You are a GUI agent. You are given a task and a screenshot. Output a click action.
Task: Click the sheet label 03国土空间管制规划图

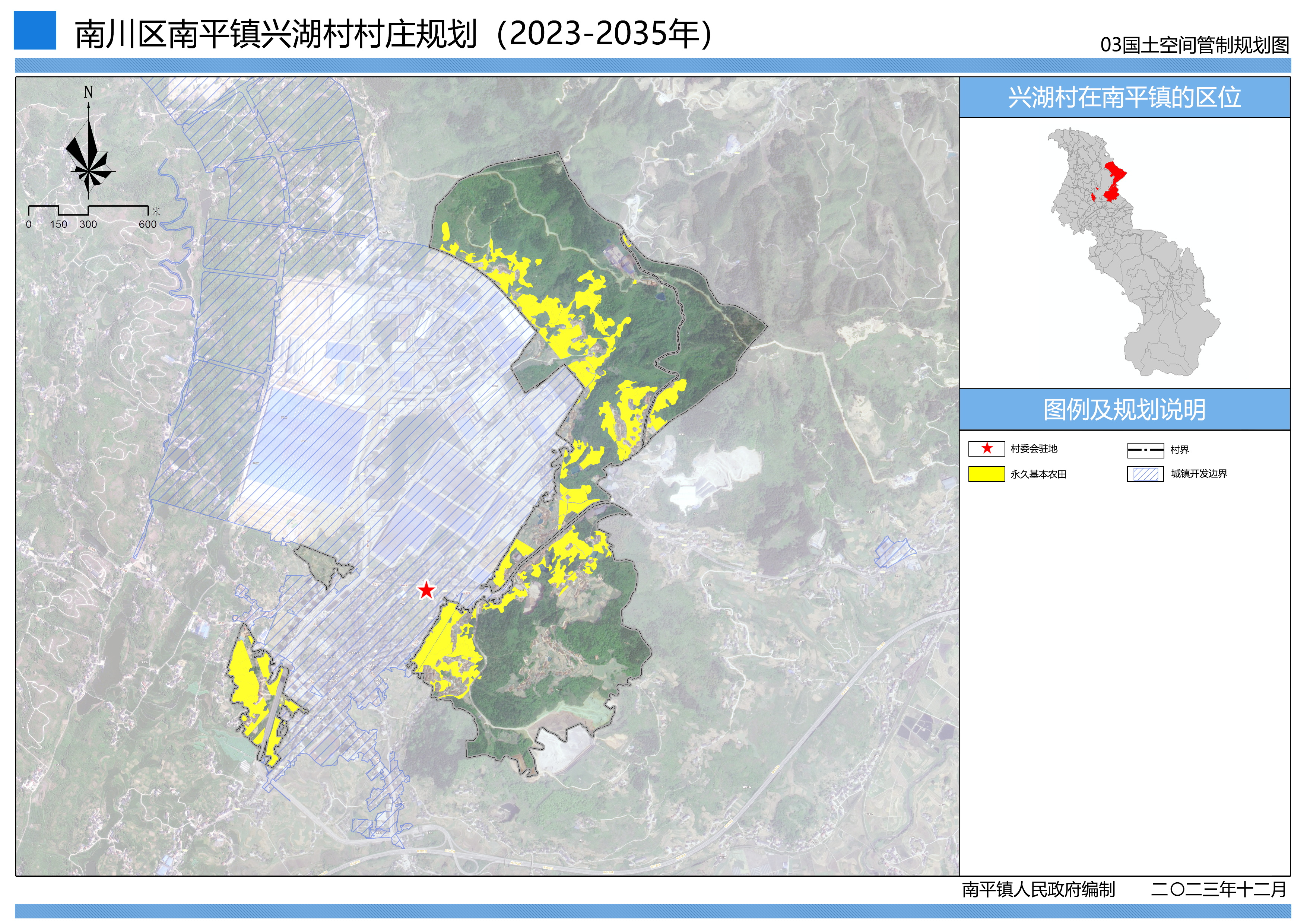[x=1195, y=45]
